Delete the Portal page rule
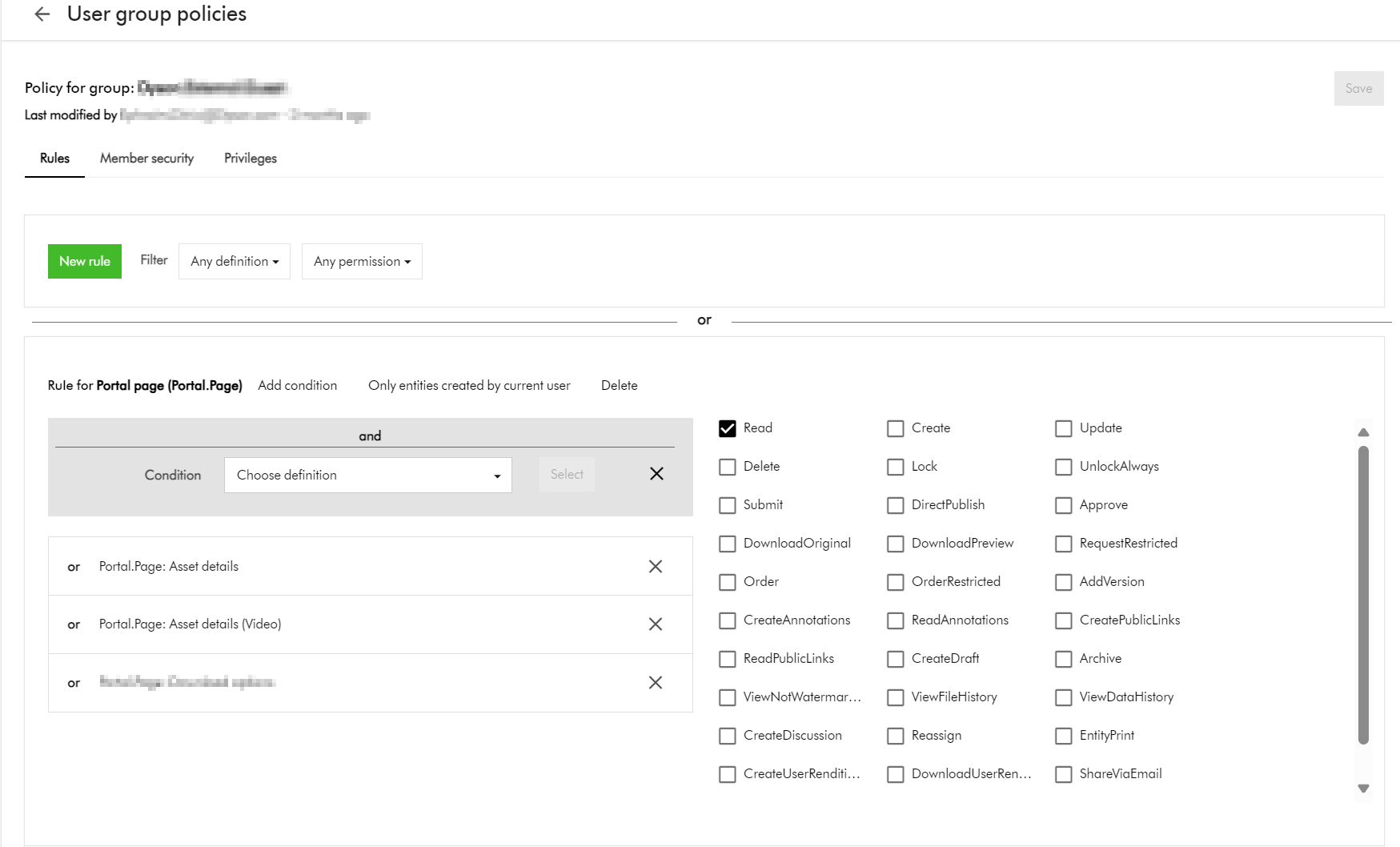The height and width of the screenshot is (847, 1400). (619, 386)
